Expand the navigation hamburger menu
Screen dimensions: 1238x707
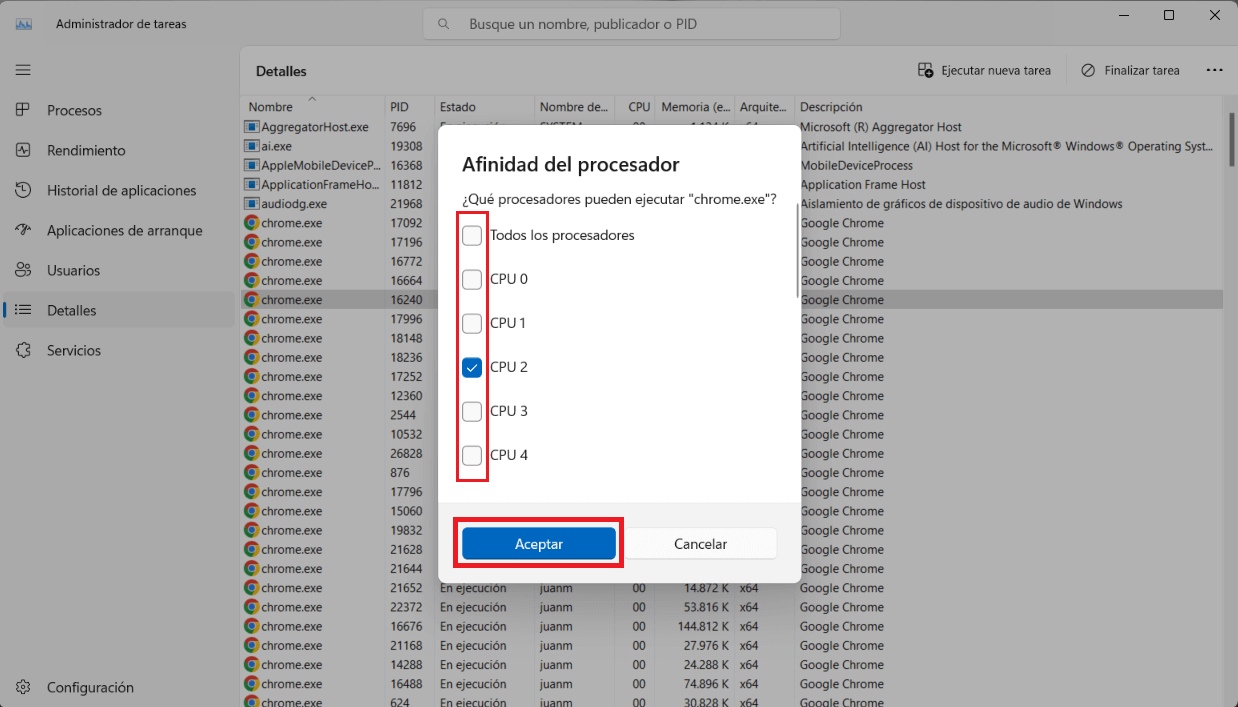pos(22,70)
